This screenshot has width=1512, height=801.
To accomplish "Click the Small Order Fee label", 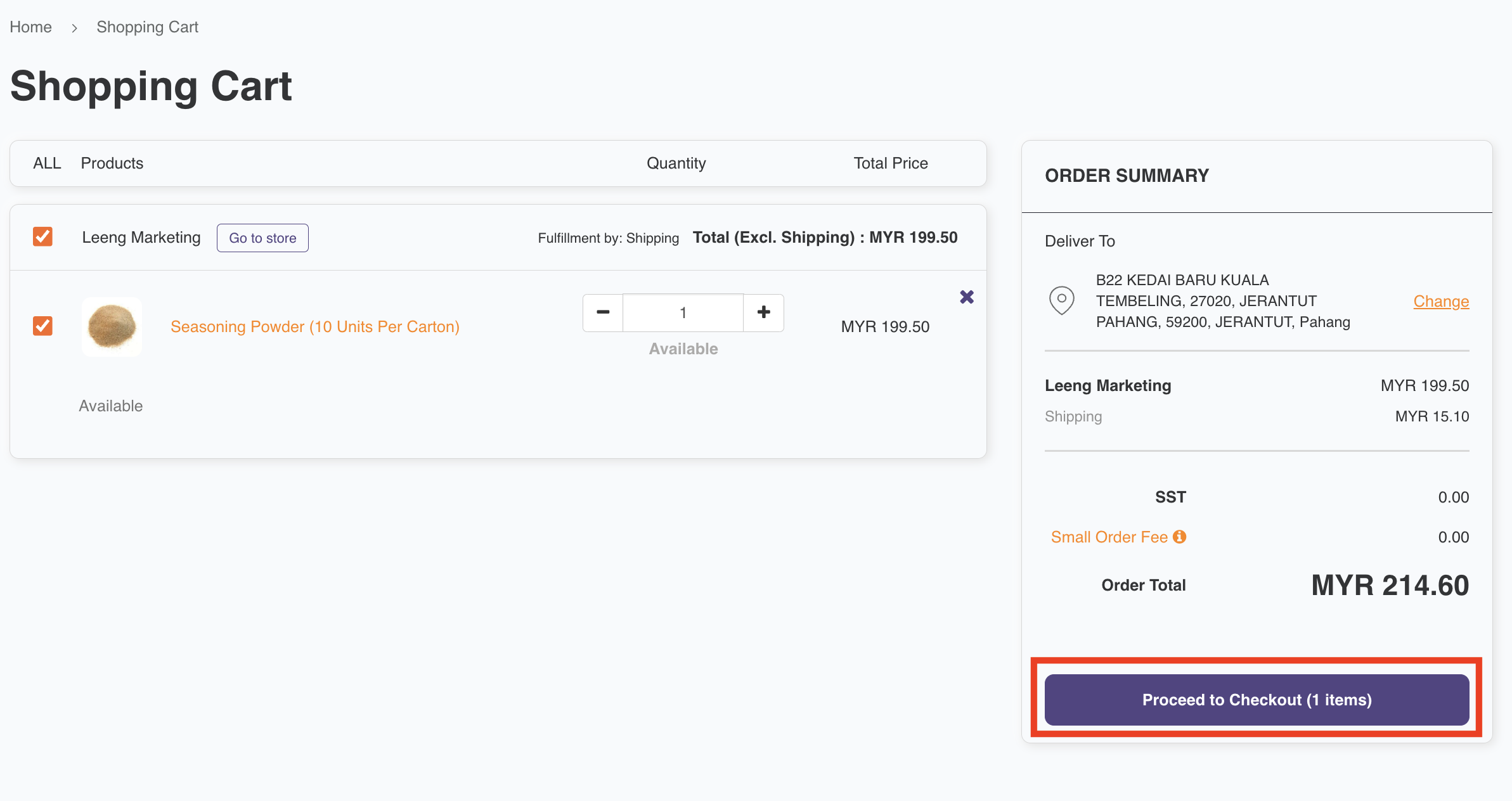I will pos(1109,537).
